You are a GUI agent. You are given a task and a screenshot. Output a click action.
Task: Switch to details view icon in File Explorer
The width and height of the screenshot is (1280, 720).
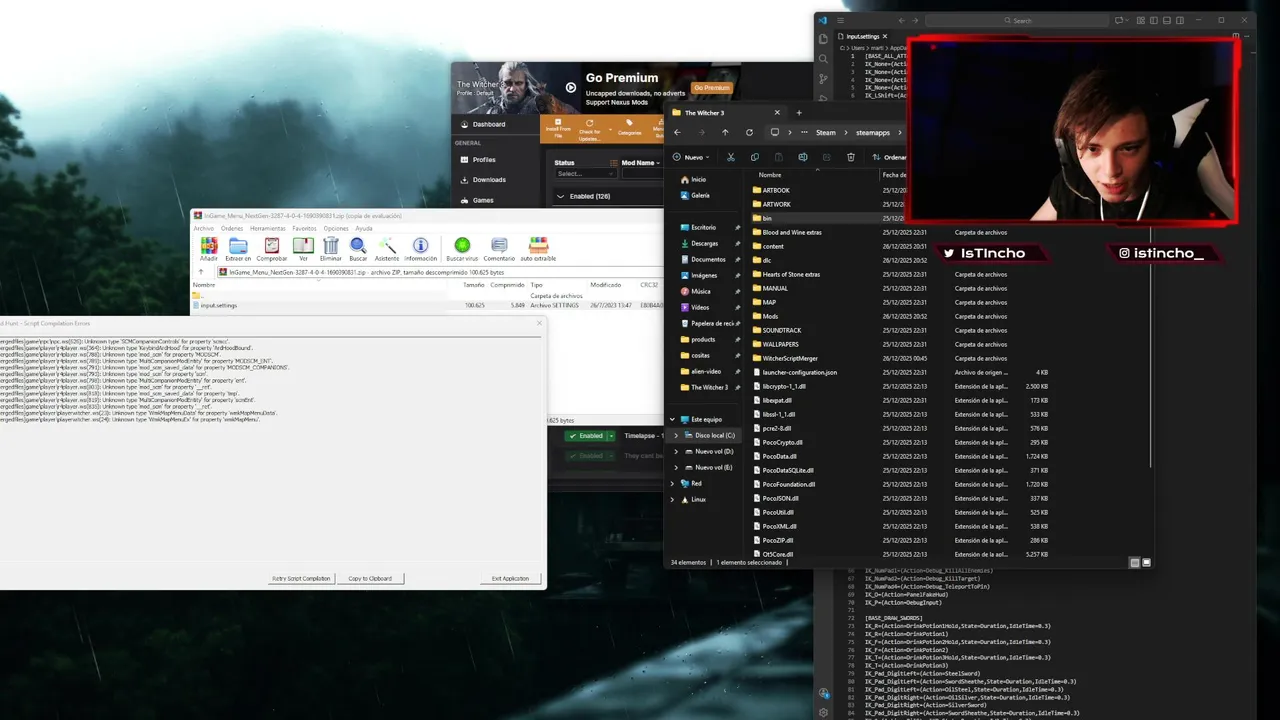[x=1134, y=563]
